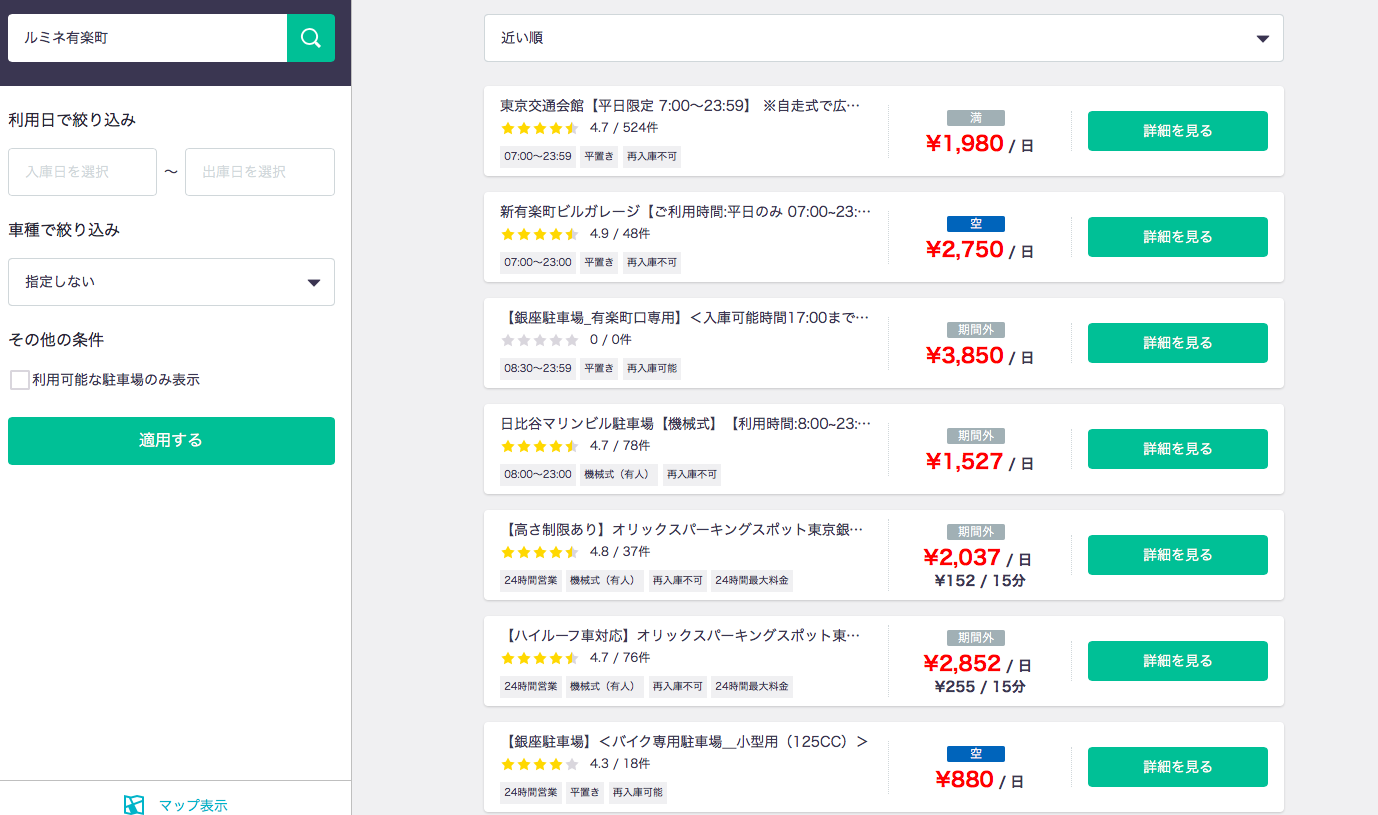Toggle 利用可能な駐車場のみ表示 checkbox
The image size is (1378, 815).
[19, 380]
